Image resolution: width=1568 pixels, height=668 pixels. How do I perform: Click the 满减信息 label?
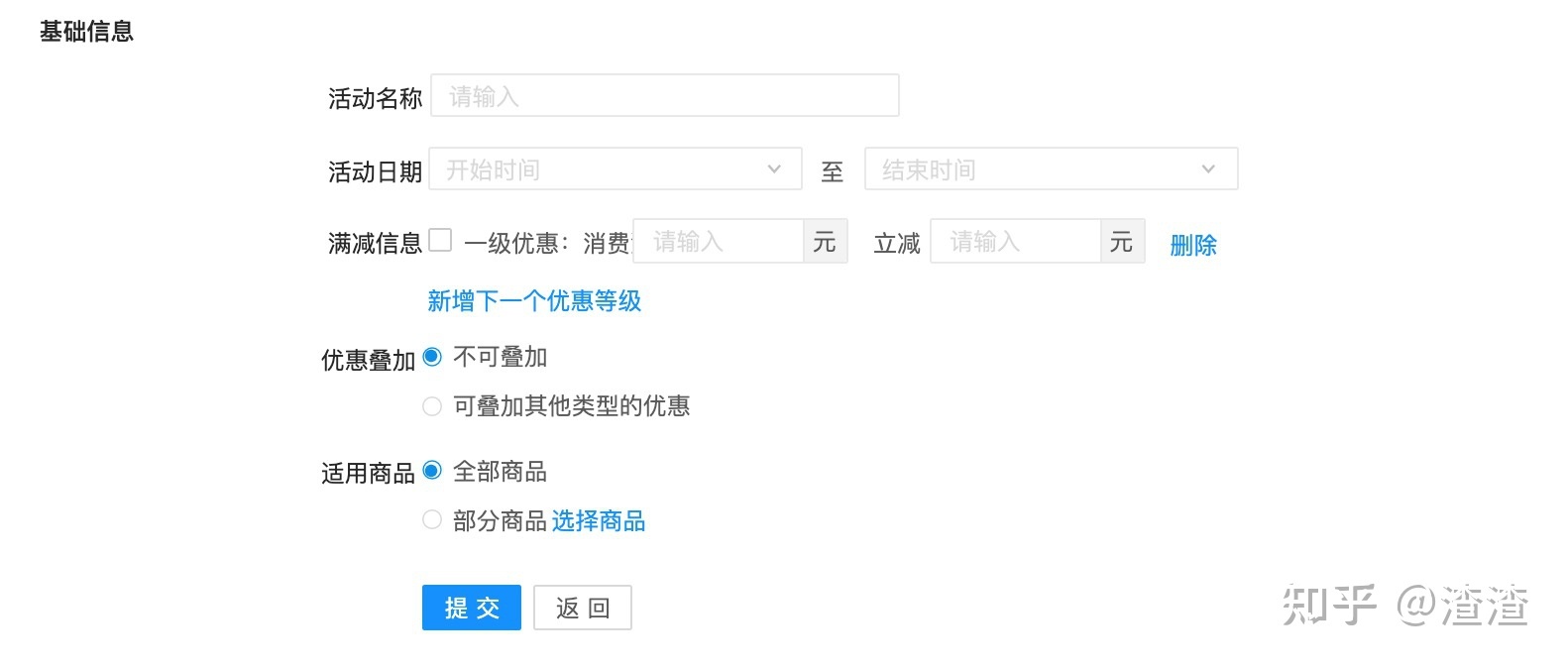376,243
